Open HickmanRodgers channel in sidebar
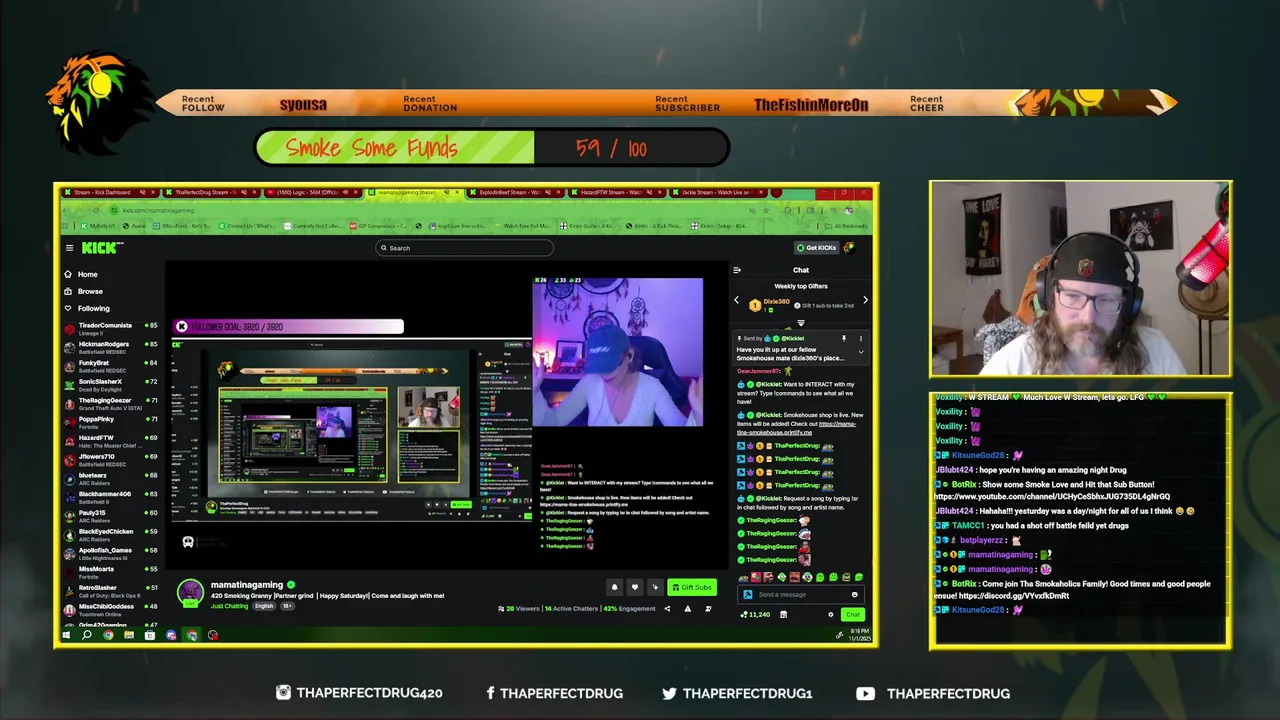This screenshot has width=1280, height=720. 110,347
